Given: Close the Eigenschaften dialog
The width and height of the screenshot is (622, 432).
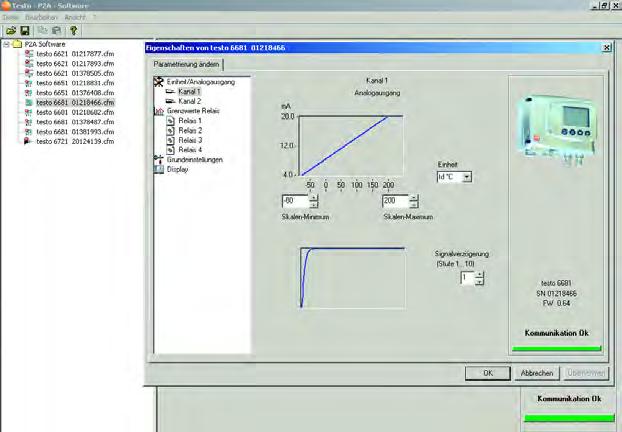Looking at the screenshot, I should pos(607,48).
